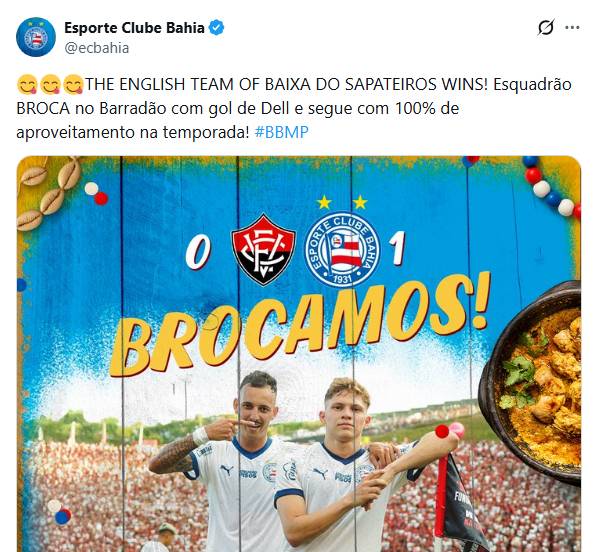
Task: Click the Esporte Clube Bahia display name
Action: pos(134,28)
